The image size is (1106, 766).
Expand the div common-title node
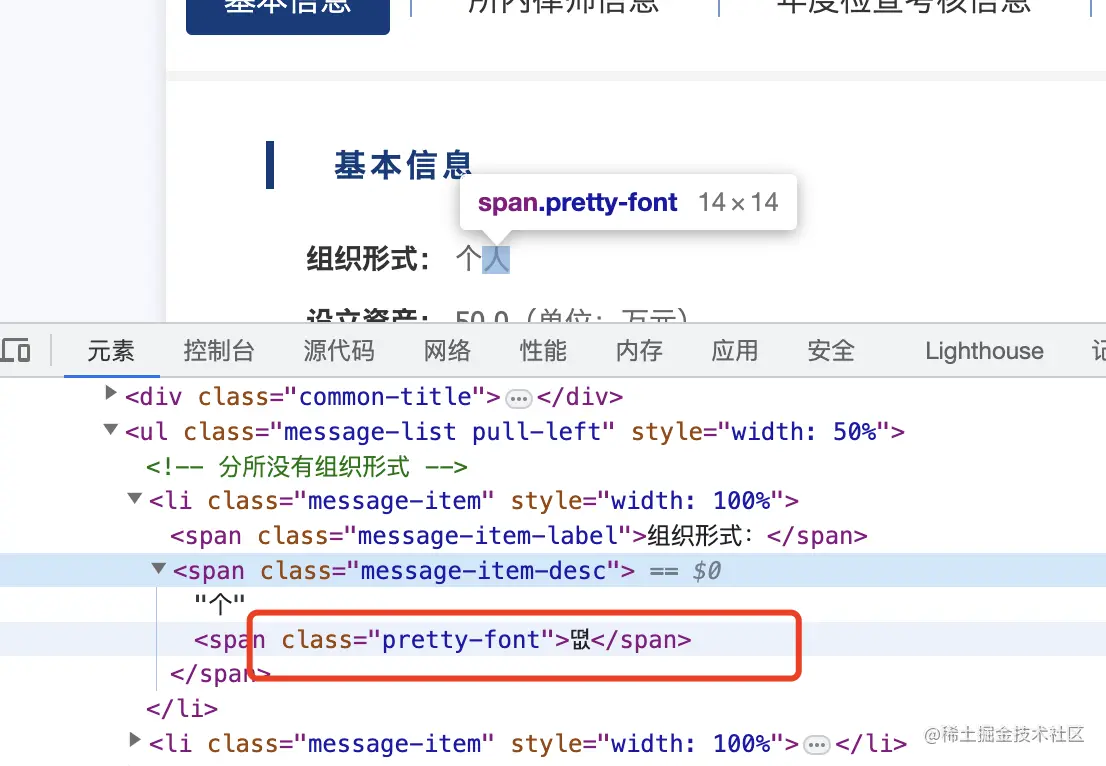tap(110, 392)
